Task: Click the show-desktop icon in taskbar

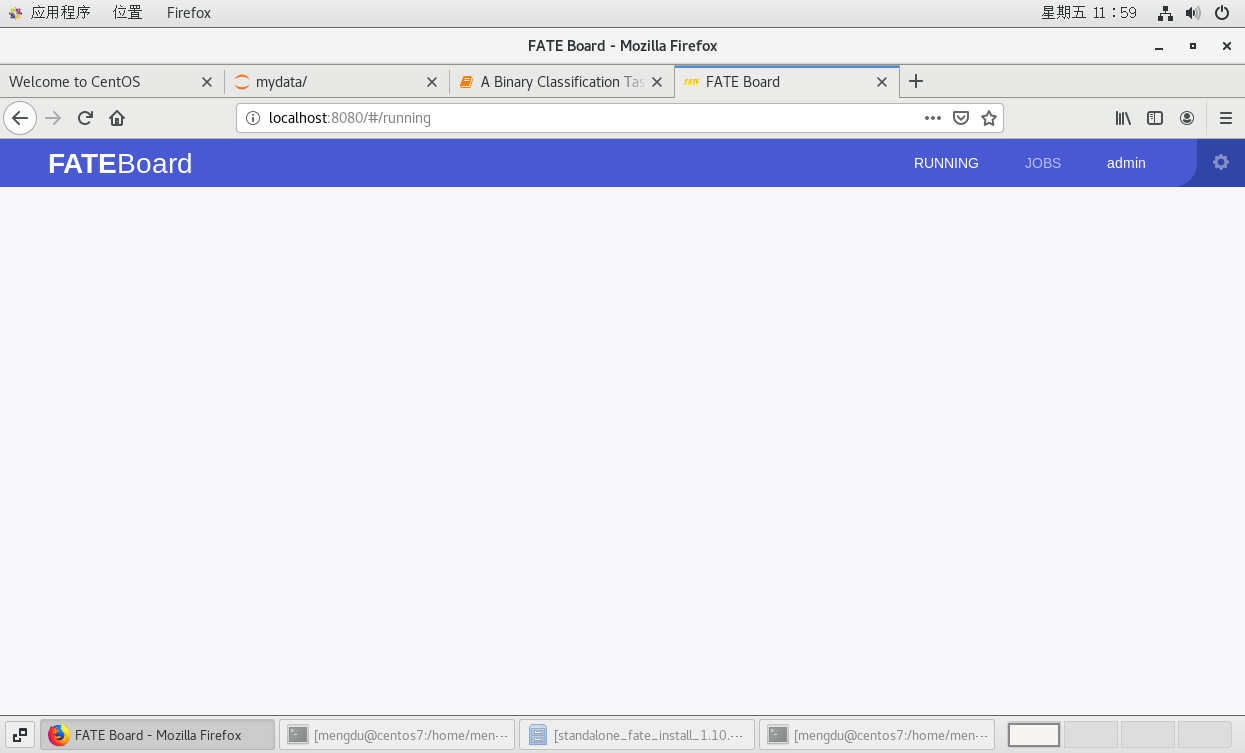Action: click(x=20, y=735)
